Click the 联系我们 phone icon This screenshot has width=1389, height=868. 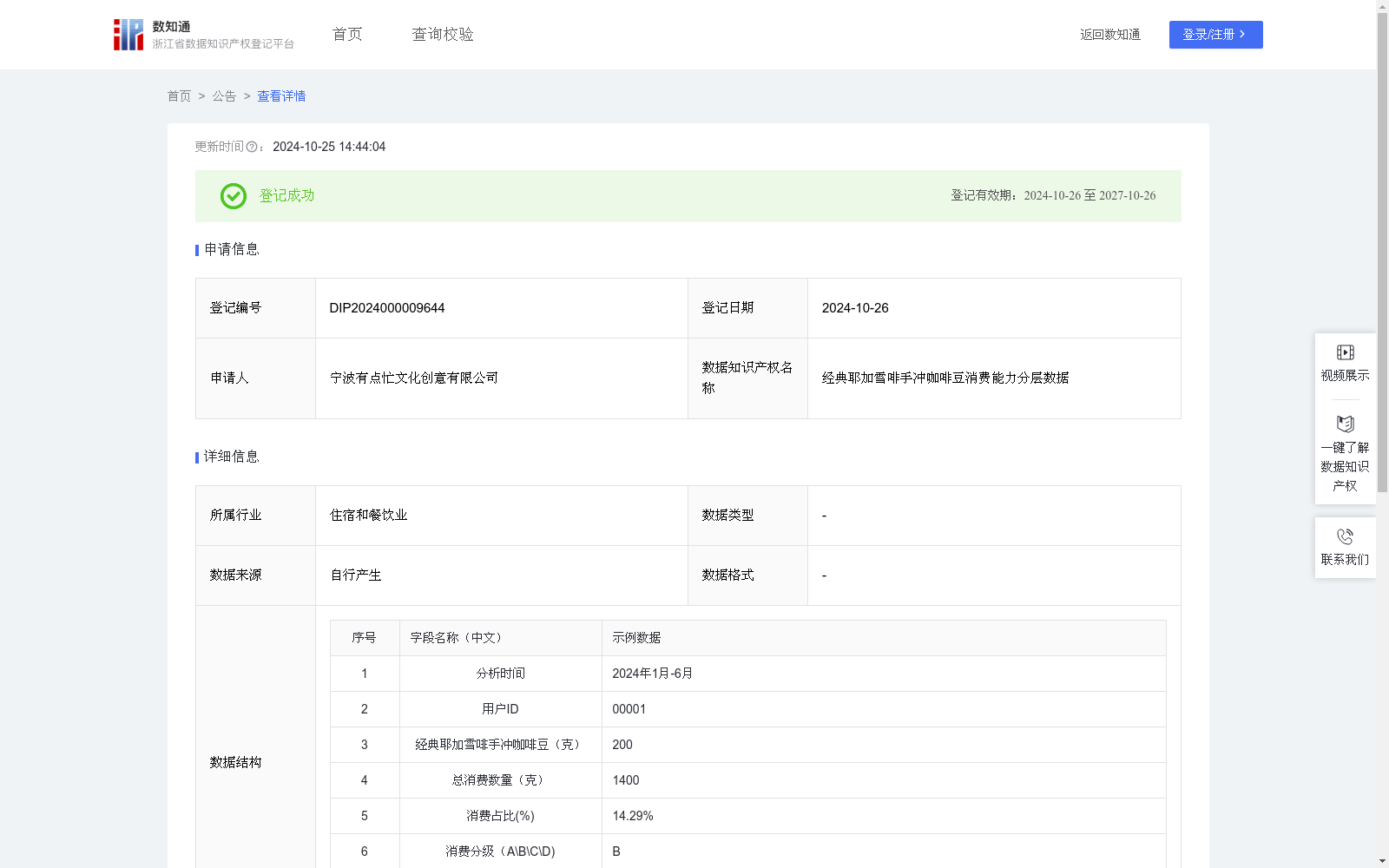coord(1346,536)
